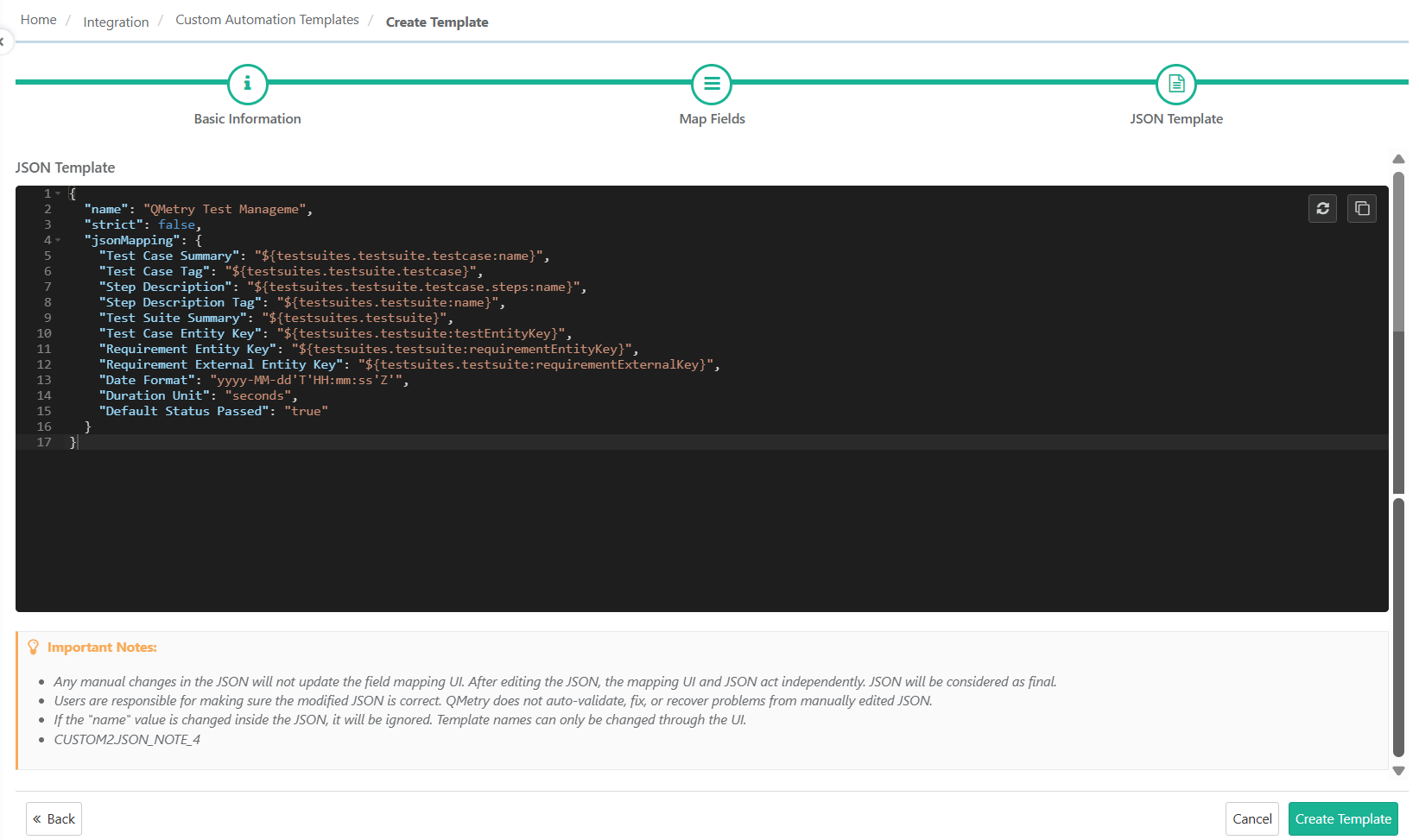This screenshot has width=1419, height=840.
Task: Click the "Date Format" line
Action: click(254, 380)
